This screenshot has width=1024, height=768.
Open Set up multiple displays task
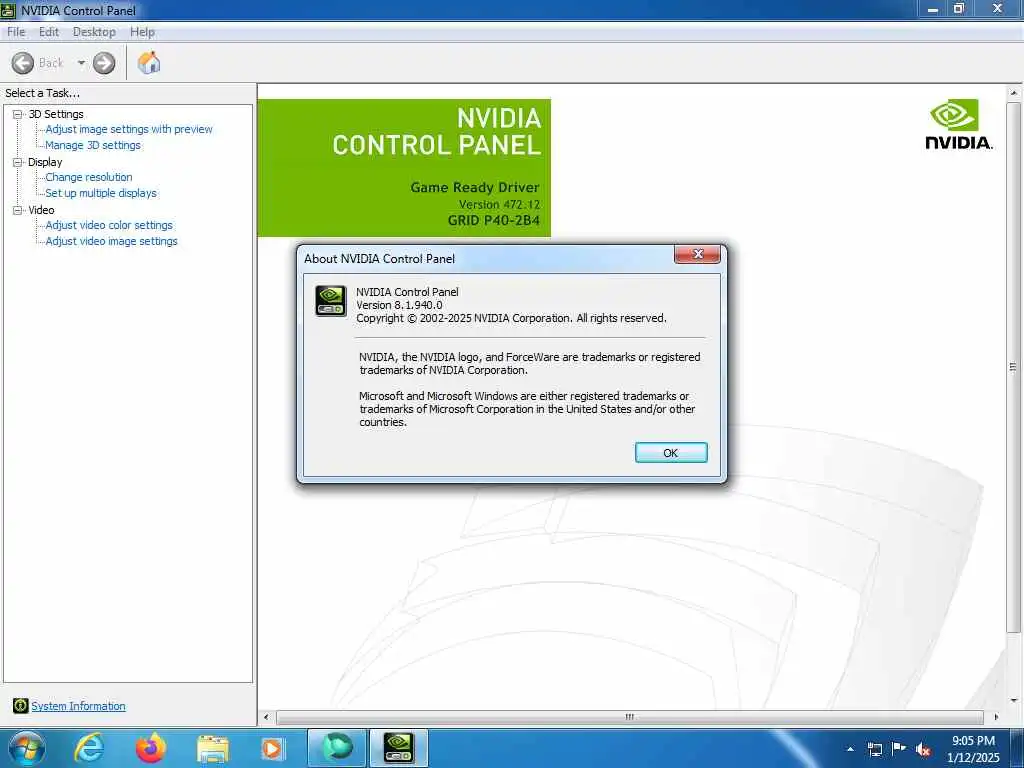pos(101,193)
